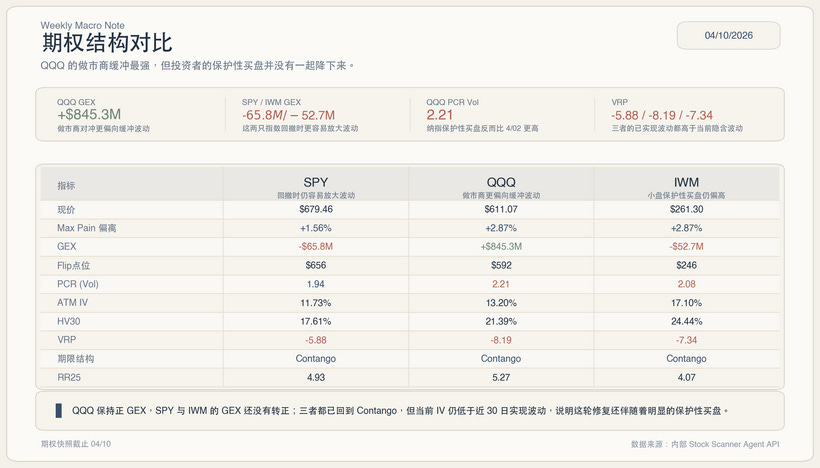The width and height of the screenshot is (820, 468).
Task: Click the Weekly Macro Note label
Action: (x=83, y=25)
